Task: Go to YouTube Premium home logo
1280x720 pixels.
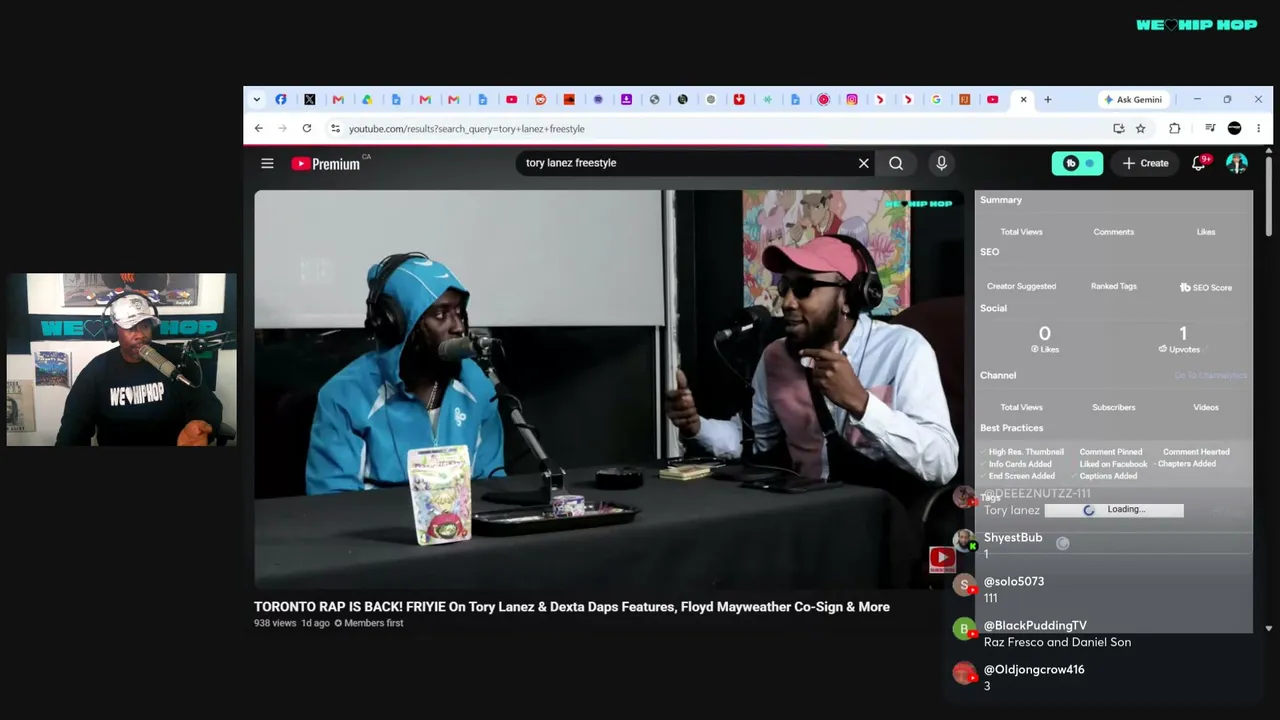Action: (x=326, y=163)
